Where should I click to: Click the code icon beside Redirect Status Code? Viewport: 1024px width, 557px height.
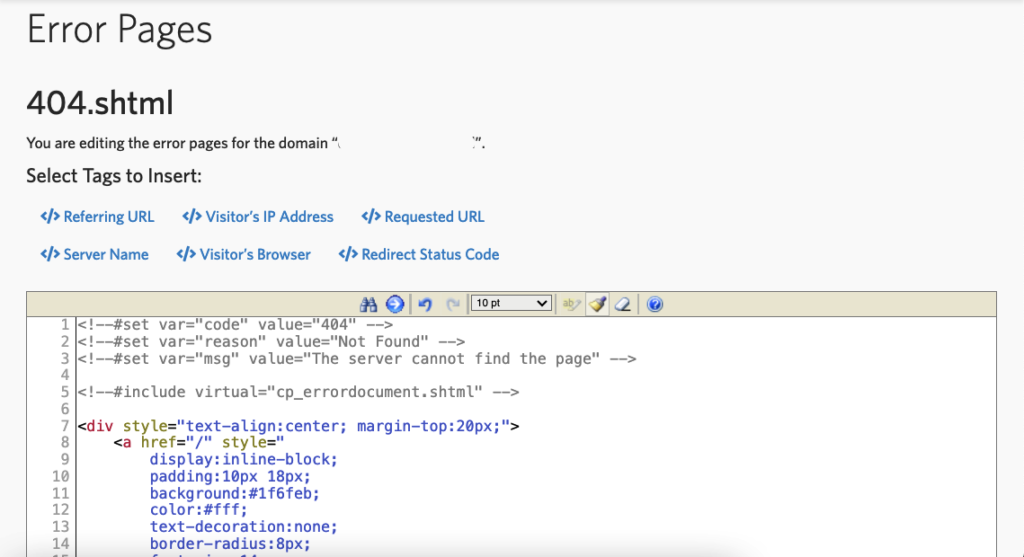coord(348,255)
